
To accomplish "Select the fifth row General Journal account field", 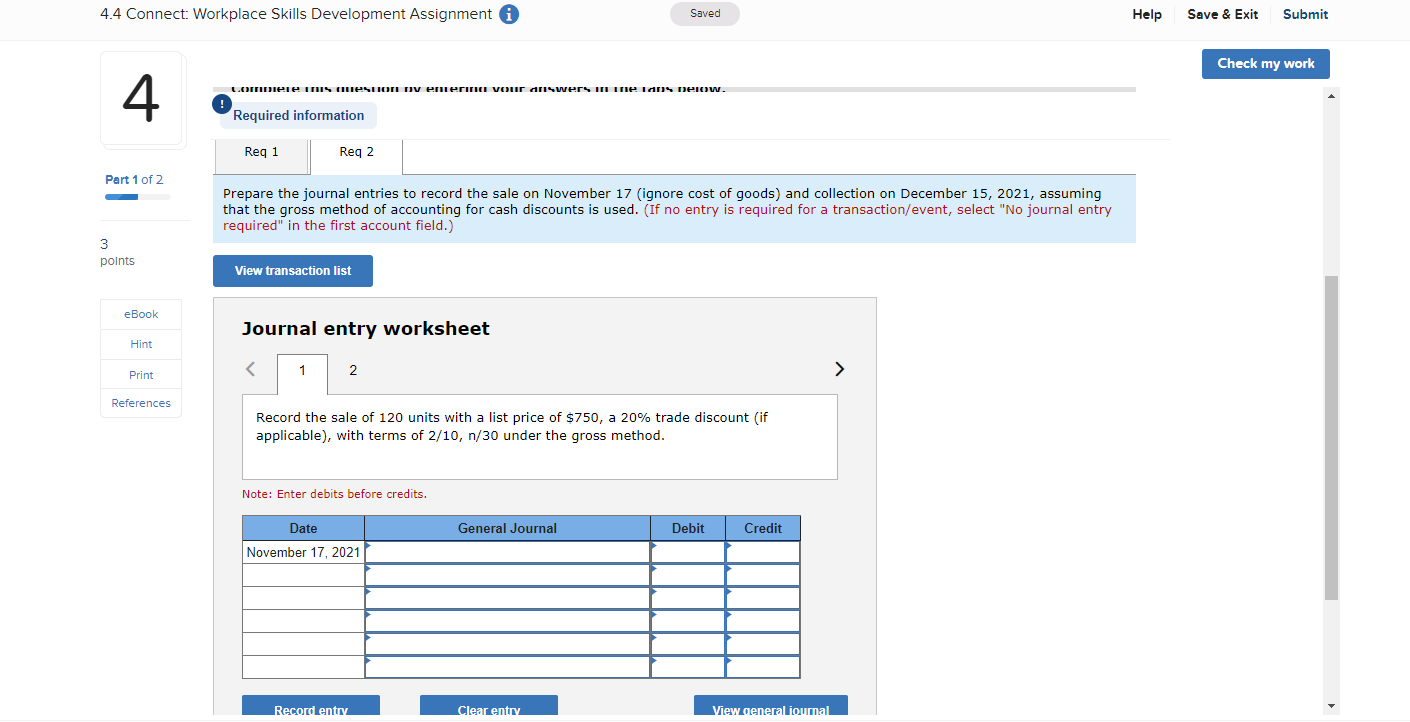I will pyautogui.click(x=507, y=644).
